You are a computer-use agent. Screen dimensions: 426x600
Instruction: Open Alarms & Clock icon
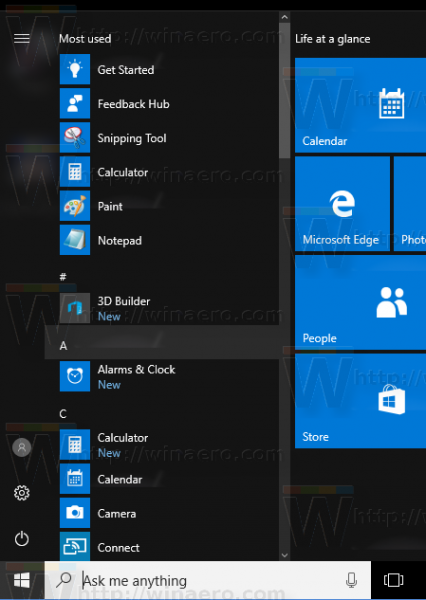[75, 376]
